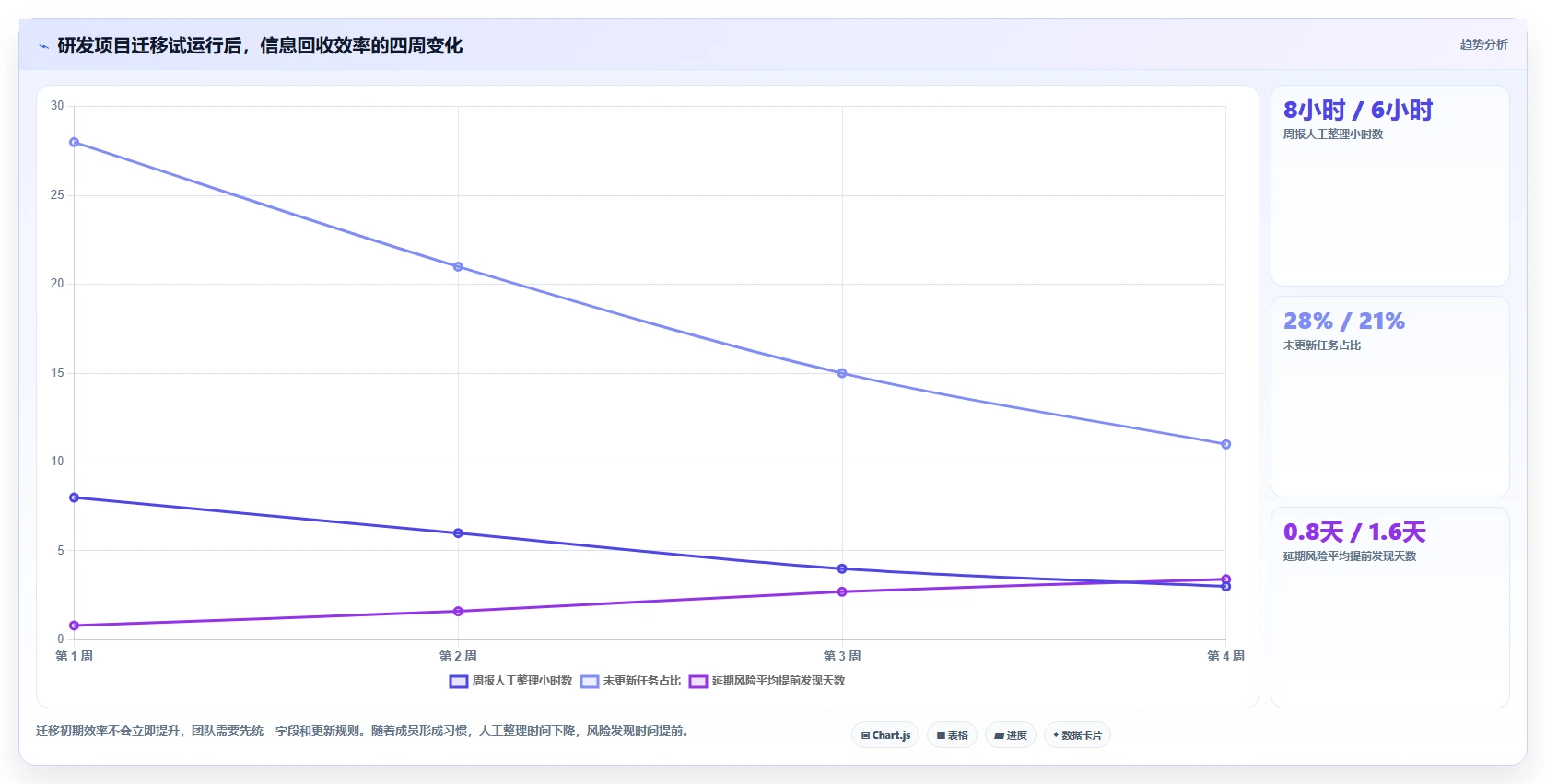Click the Chart.js chip
This screenshot has width=1546, height=784.
pyautogui.click(x=885, y=735)
